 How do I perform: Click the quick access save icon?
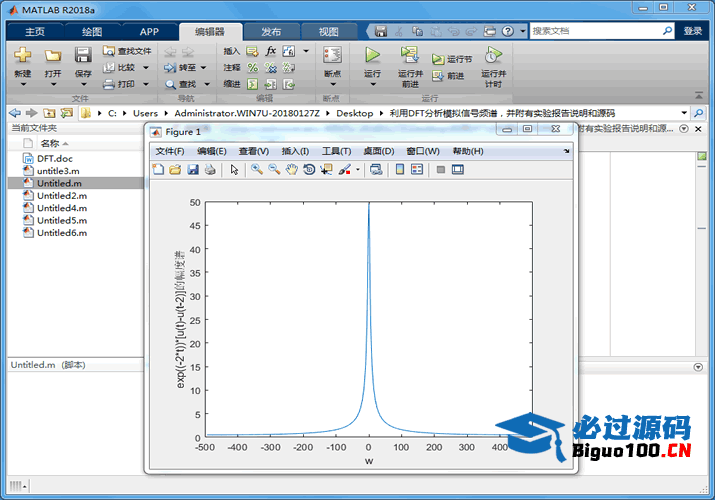[x=381, y=31]
